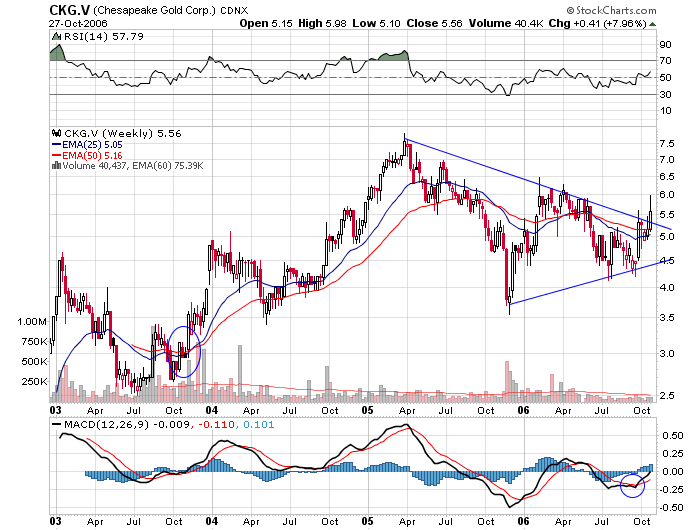Click the red -0.110 MACD signal value
700x530 pixels.
(216, 424)
